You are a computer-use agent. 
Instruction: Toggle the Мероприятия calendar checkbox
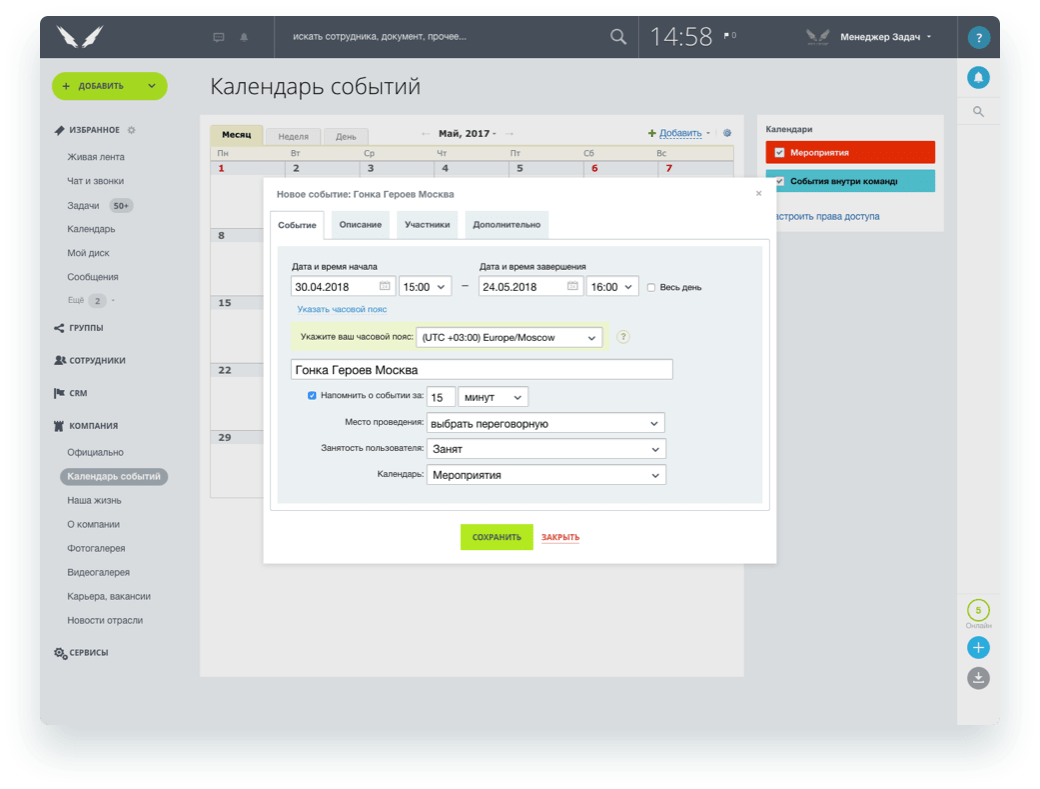pos(779,152)
